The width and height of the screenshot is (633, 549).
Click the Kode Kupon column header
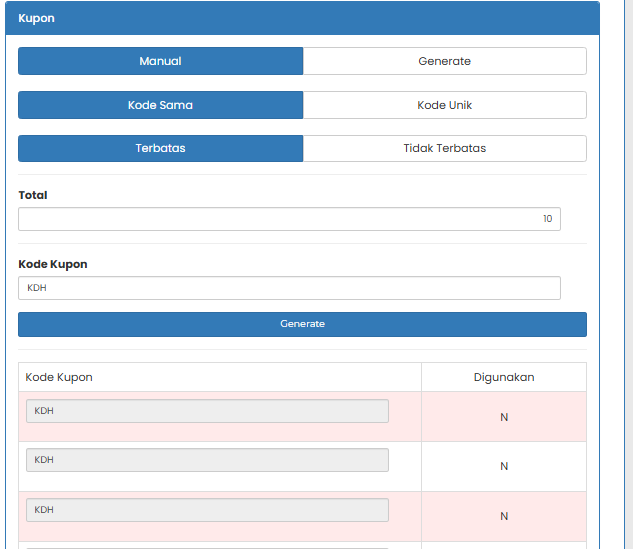tap(59, 377)
